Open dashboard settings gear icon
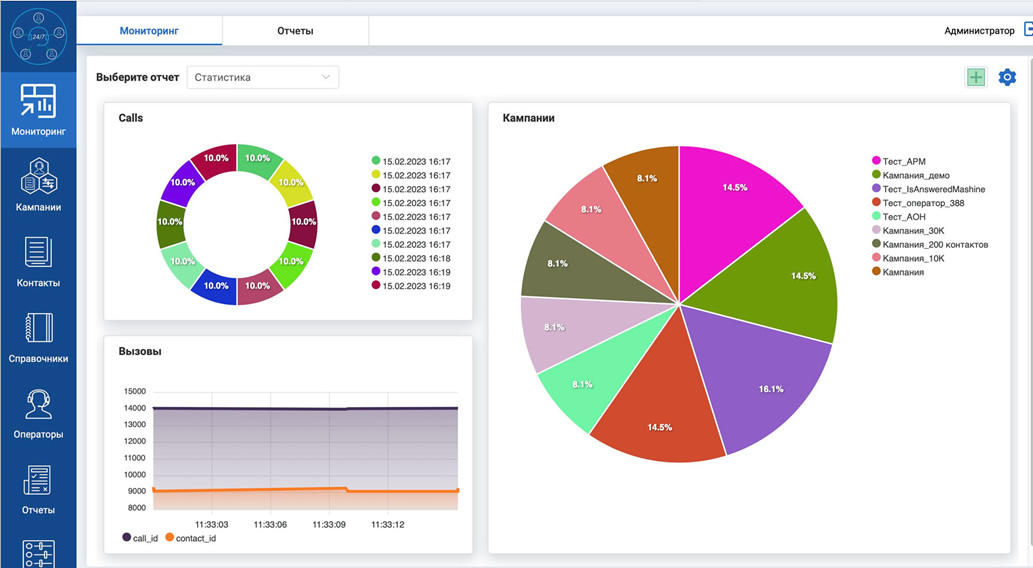1033x568 pixels. pyautogui.click(x=1007, y=77)
